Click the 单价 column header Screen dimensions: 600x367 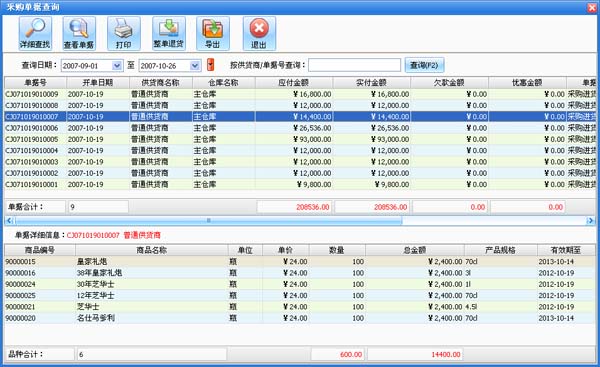(x=286, y=250)
